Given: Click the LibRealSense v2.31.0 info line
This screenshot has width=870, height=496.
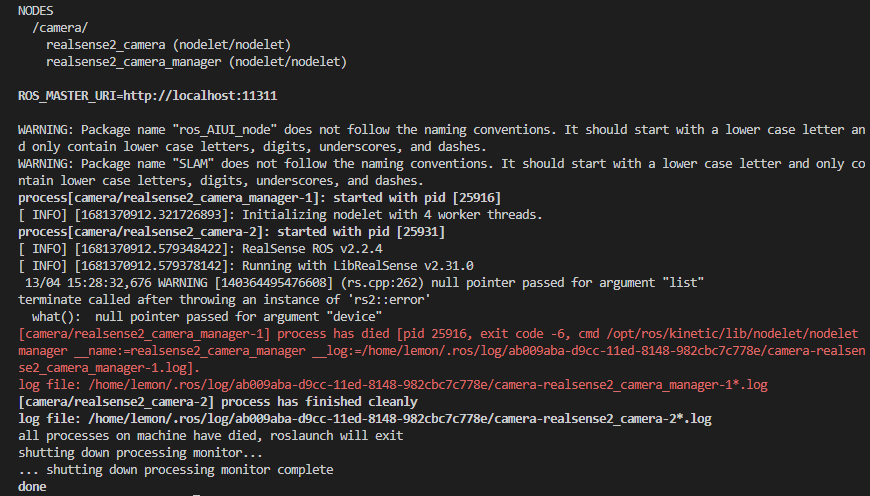Looking at the screenshot, I should click(246, 266).
